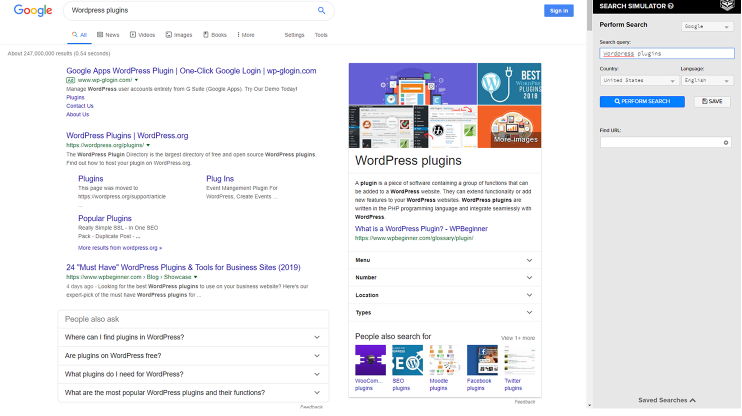Click the Sign in button
742x416 pixels.
click(558, 11)
